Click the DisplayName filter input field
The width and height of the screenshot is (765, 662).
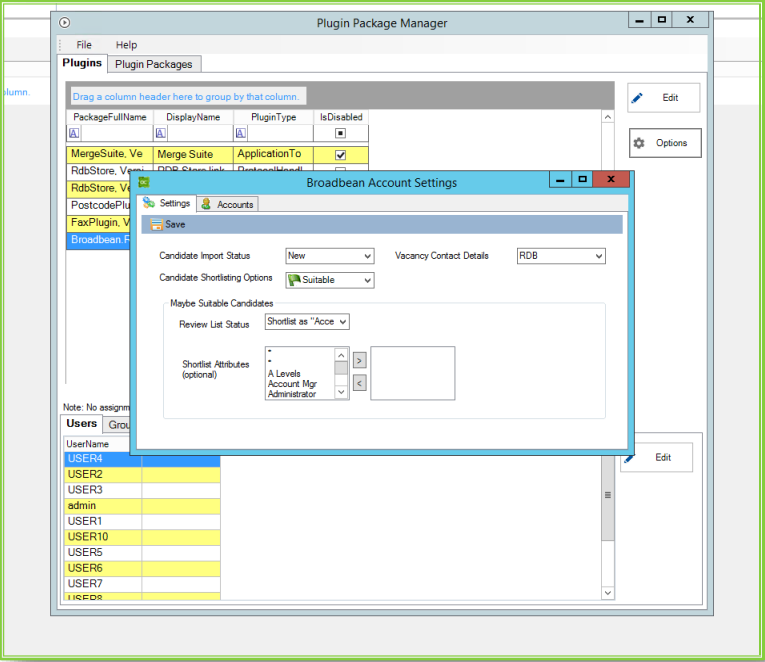point(200,133)
